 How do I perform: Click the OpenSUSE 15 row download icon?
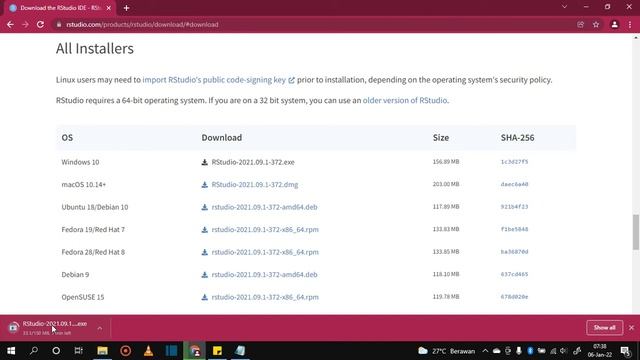[204, 297]
